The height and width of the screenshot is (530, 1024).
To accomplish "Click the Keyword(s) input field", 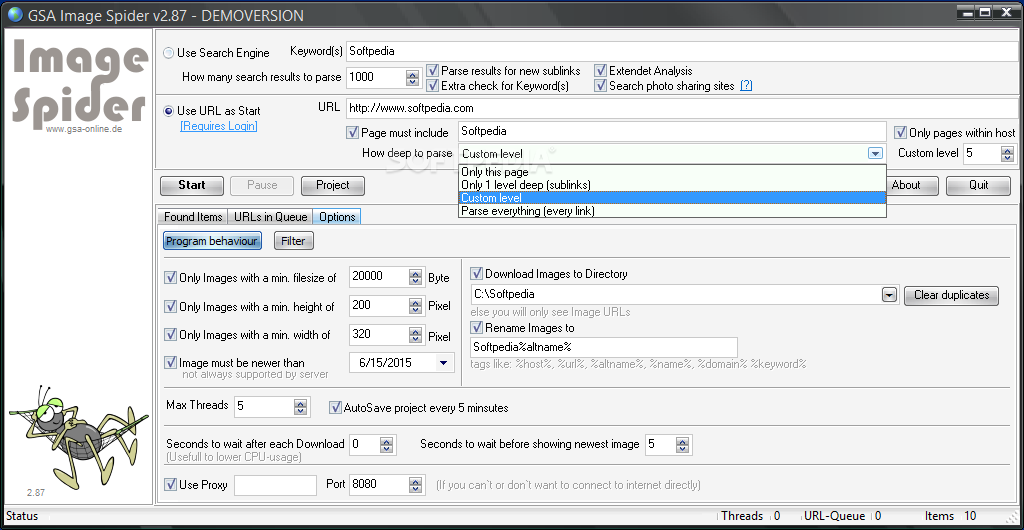I will pyautogui.click(x=683, y=51).
